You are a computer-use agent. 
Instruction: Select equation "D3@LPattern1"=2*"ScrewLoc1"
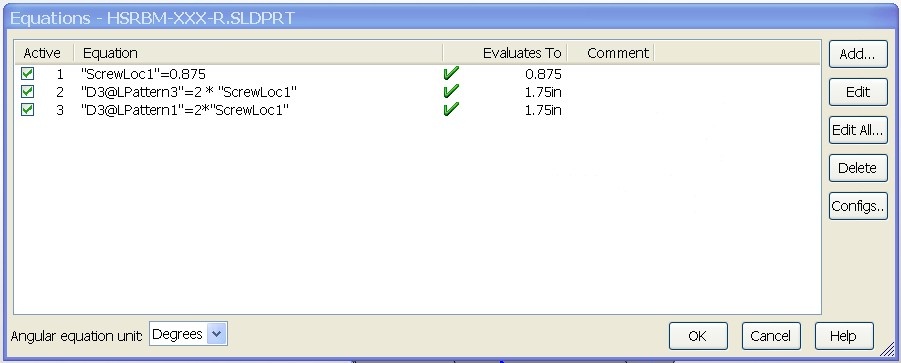(x=184, y=110)
